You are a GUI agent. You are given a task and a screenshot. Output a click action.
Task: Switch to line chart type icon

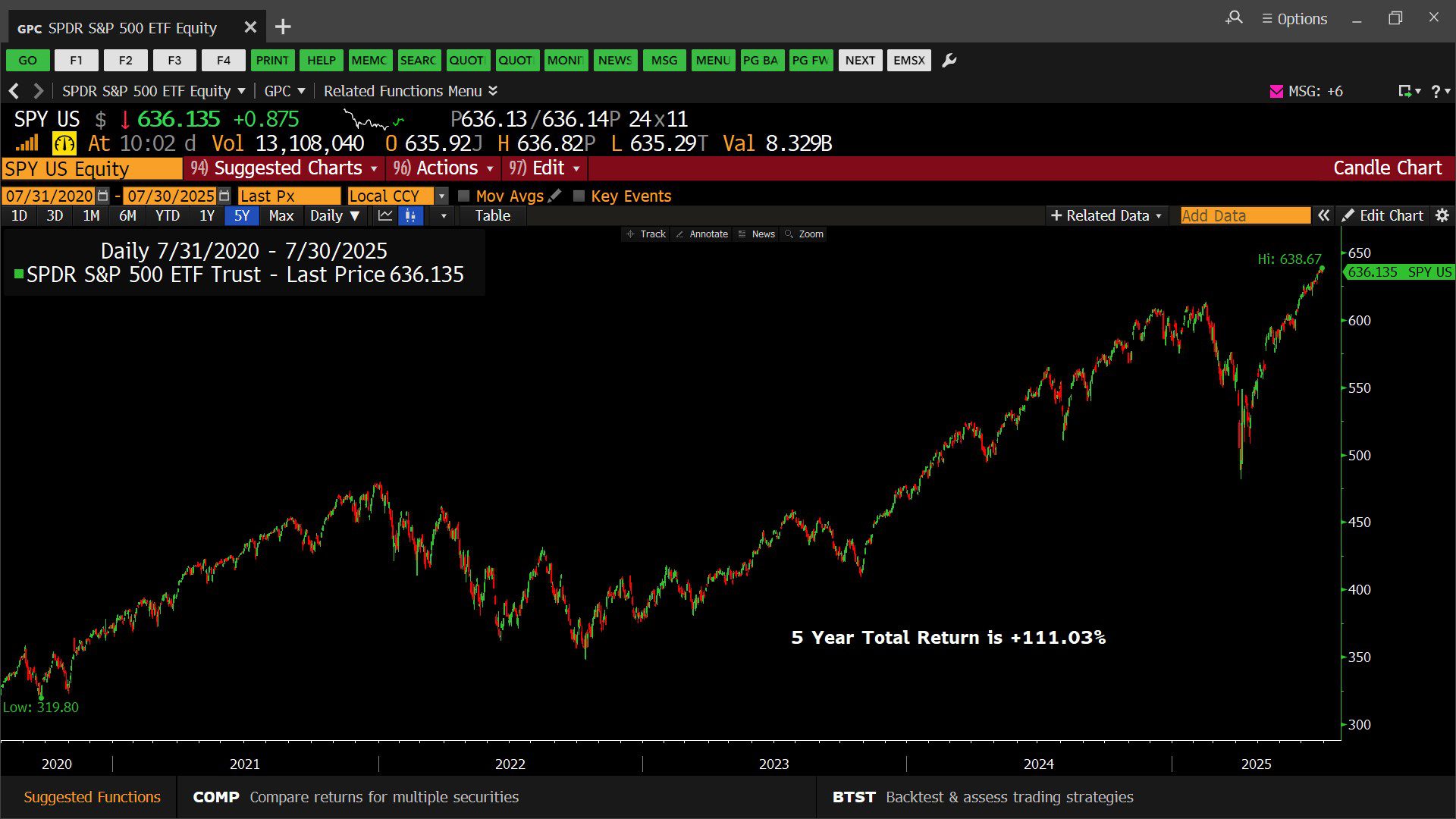(385, 215)
